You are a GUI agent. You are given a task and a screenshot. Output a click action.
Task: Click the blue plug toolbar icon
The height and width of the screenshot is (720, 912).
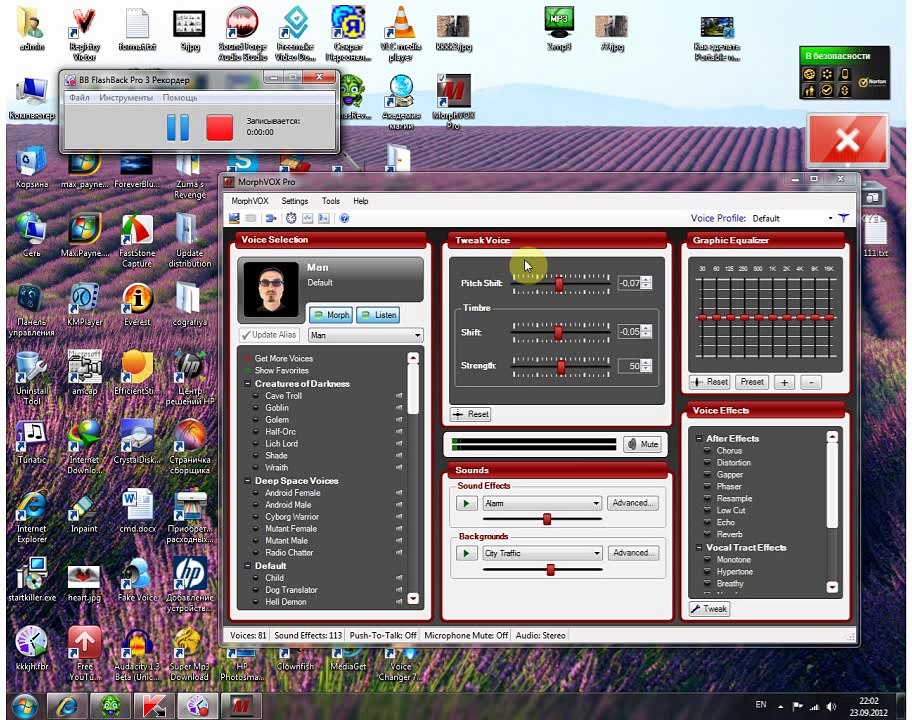coord(271,218)
